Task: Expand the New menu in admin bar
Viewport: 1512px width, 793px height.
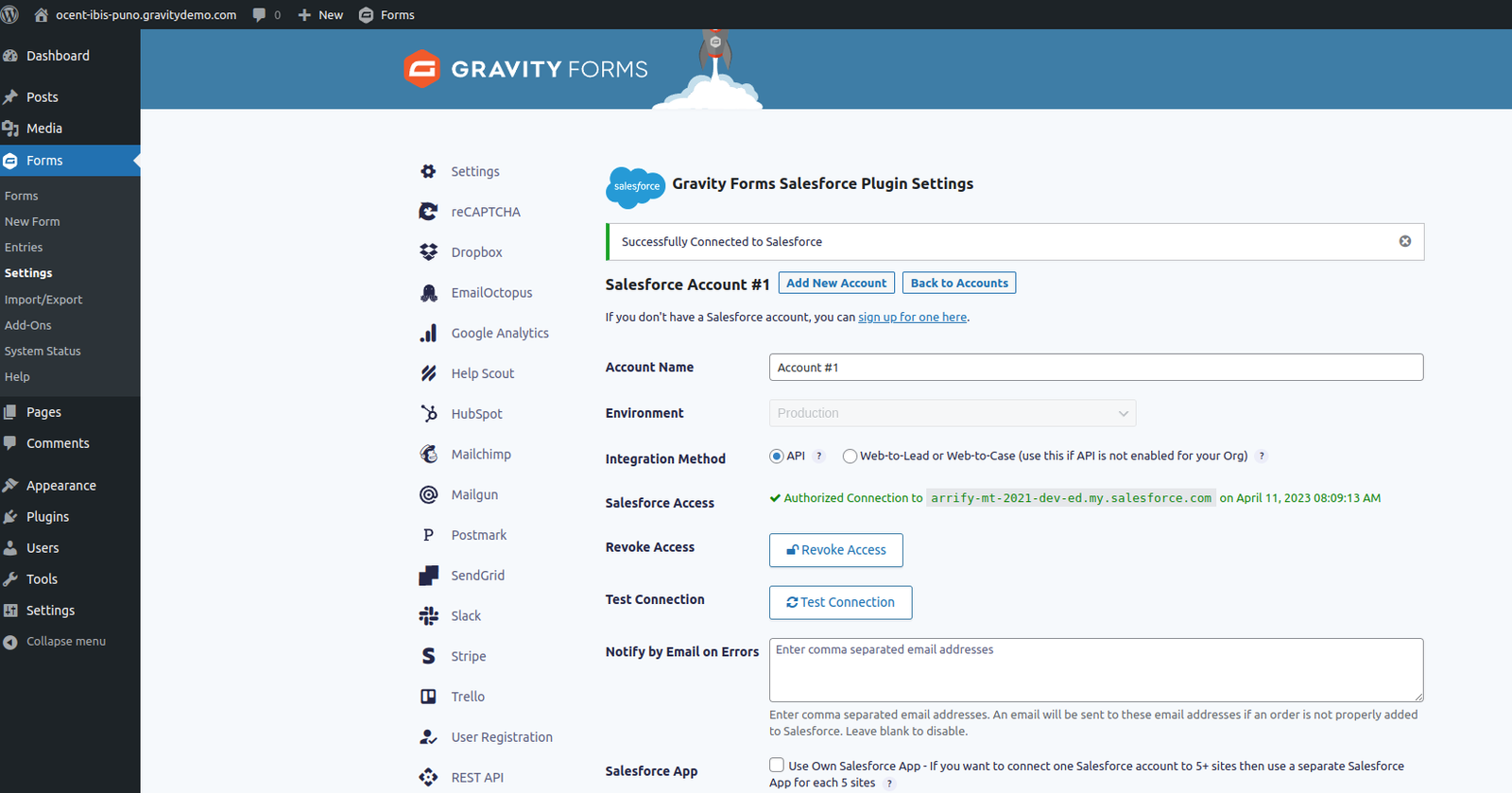Action: [x=320, y=15]
